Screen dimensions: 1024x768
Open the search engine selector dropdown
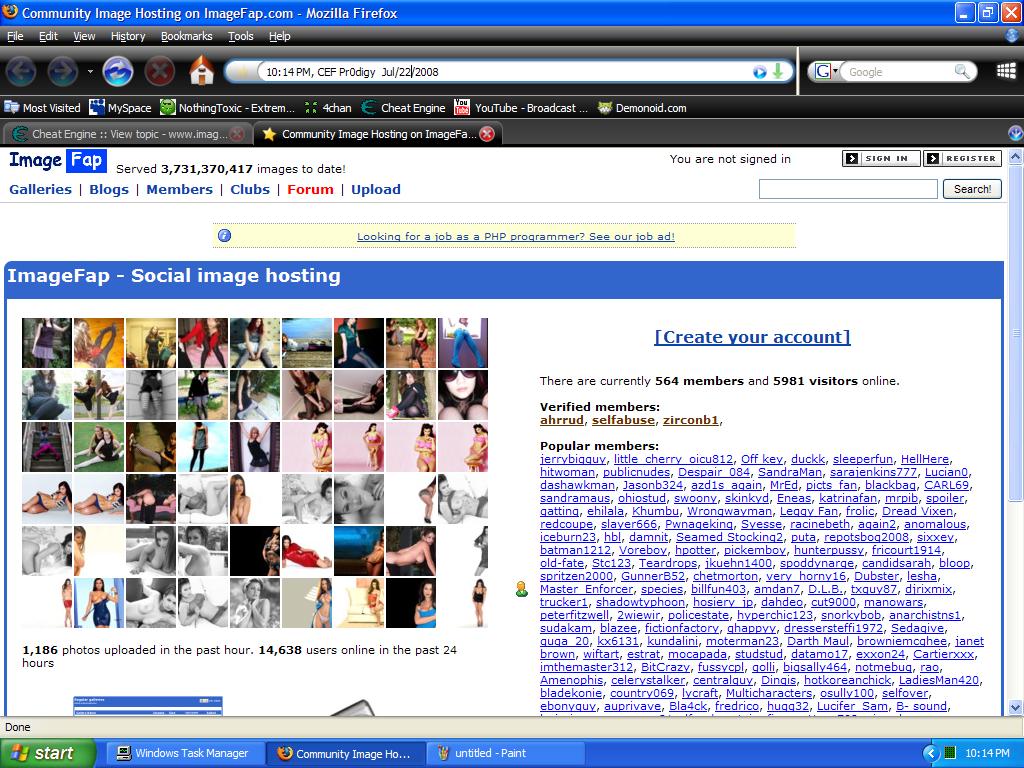coord(826,72)
